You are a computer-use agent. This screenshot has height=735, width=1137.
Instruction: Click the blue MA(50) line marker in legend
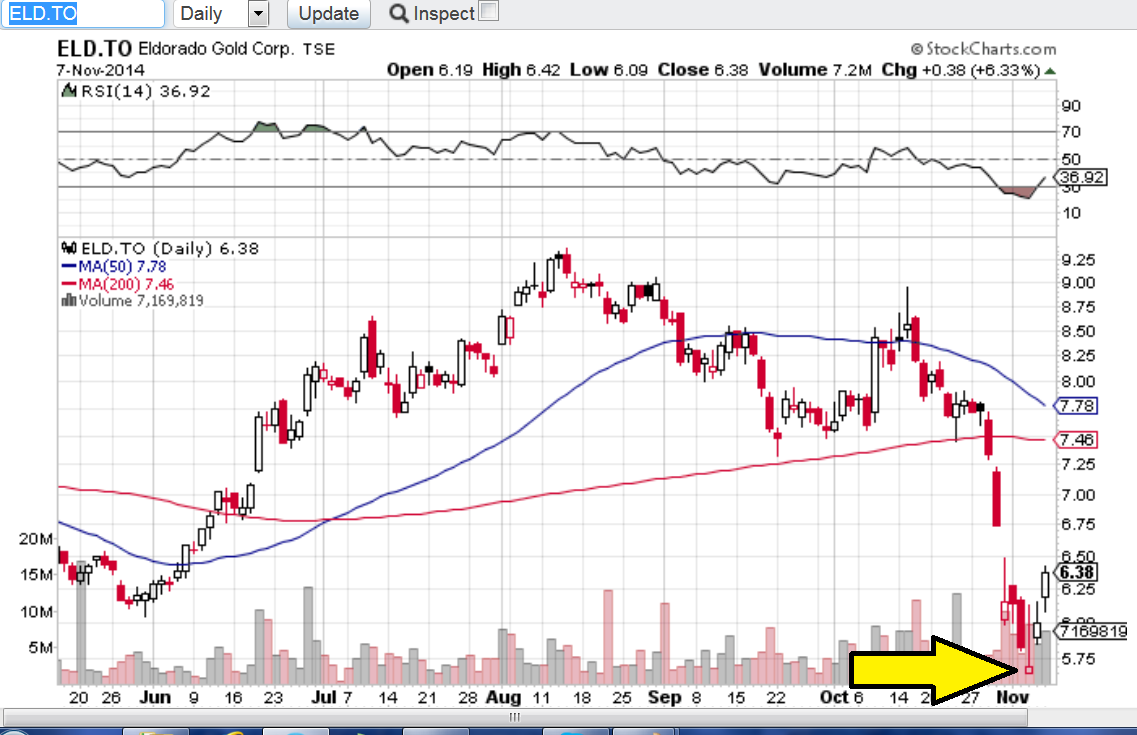(x=69, y=266)
